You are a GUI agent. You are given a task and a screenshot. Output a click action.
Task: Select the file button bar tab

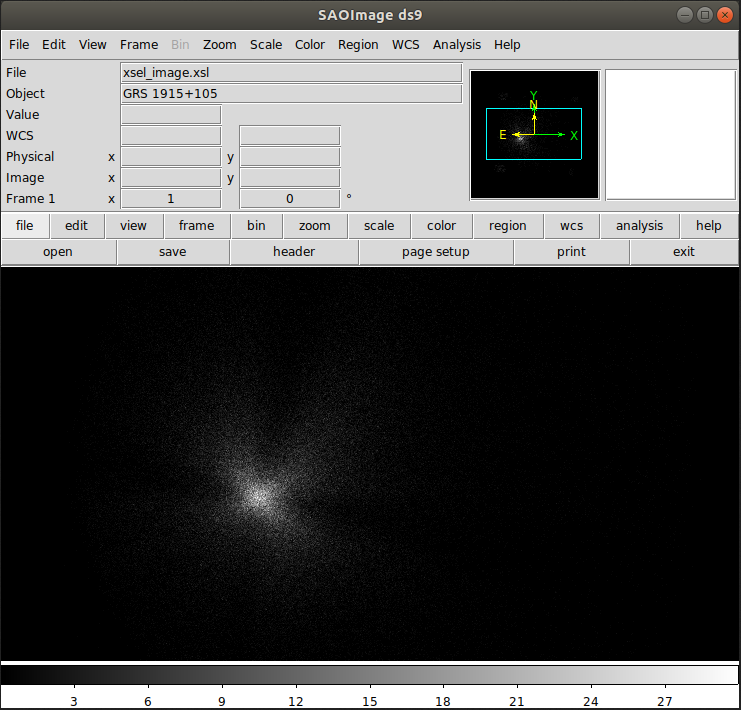point(25,226)
